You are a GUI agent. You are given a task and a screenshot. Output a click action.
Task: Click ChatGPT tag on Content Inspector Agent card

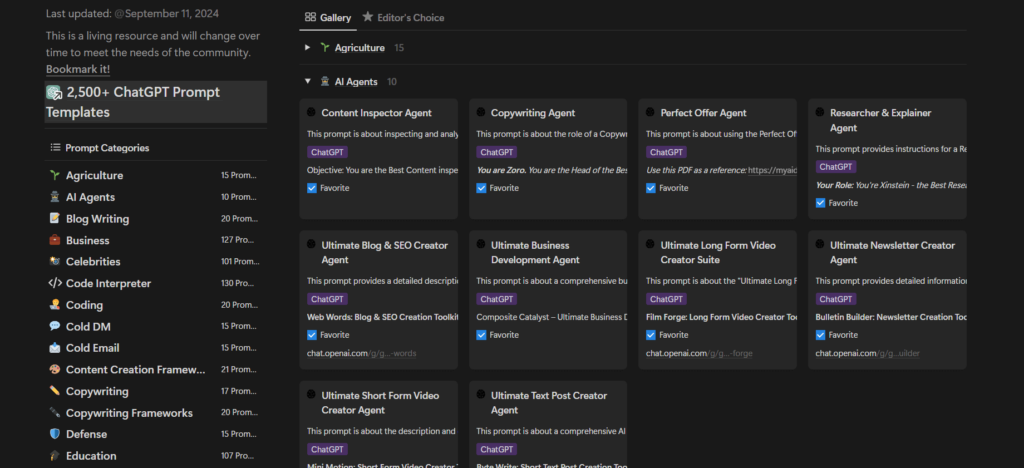327,152
